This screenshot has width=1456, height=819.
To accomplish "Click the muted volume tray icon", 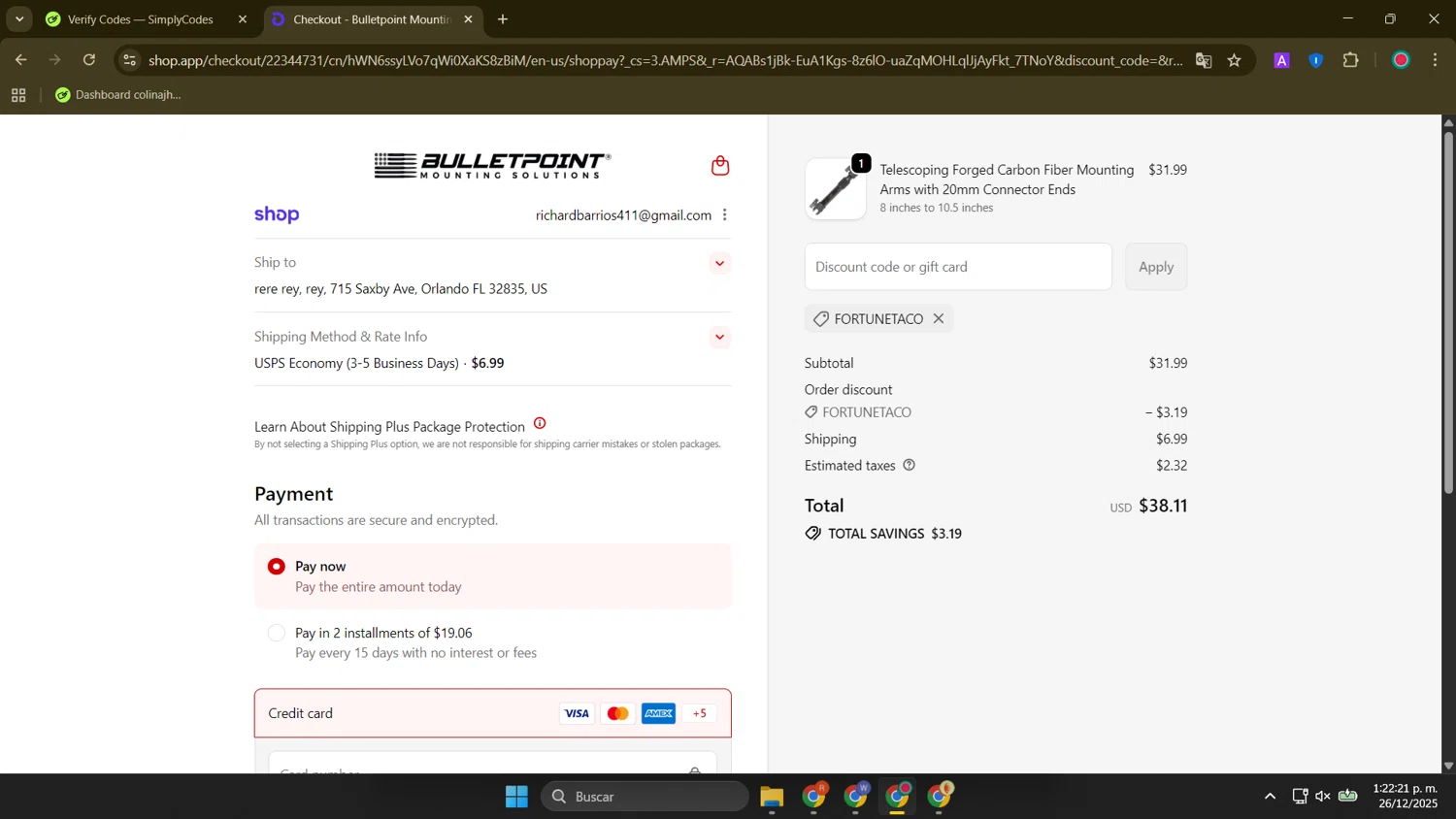I will pos(1323,797).
